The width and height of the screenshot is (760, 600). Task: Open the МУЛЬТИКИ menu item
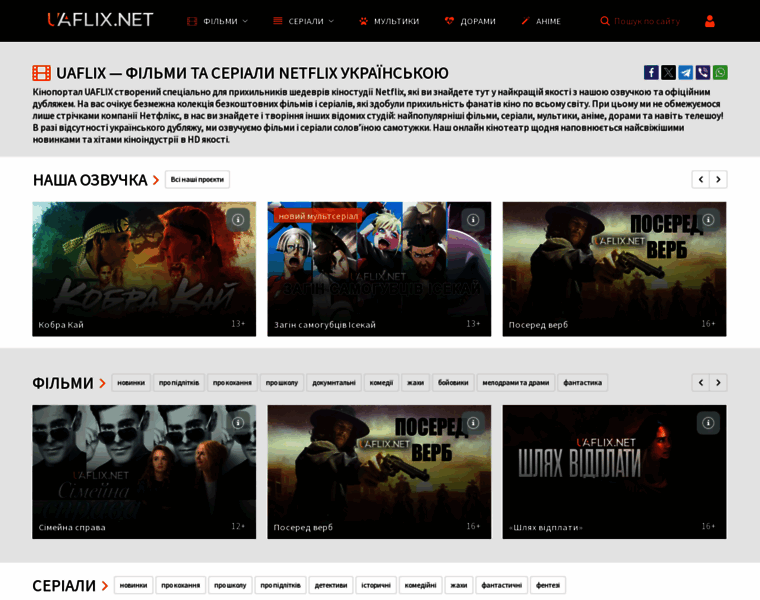pyautogui.click(x=389, y=21)
